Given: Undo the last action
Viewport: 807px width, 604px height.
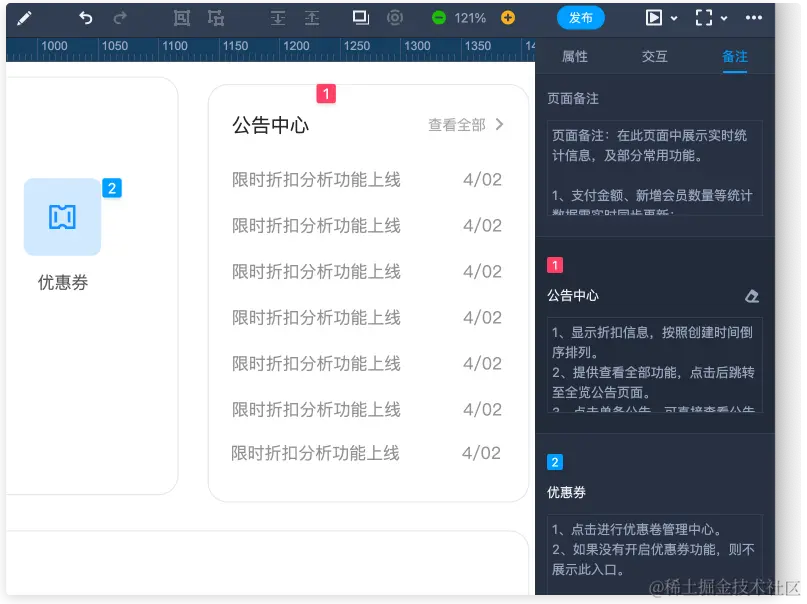Looking at the screenshot, I should tap(85, 18).
